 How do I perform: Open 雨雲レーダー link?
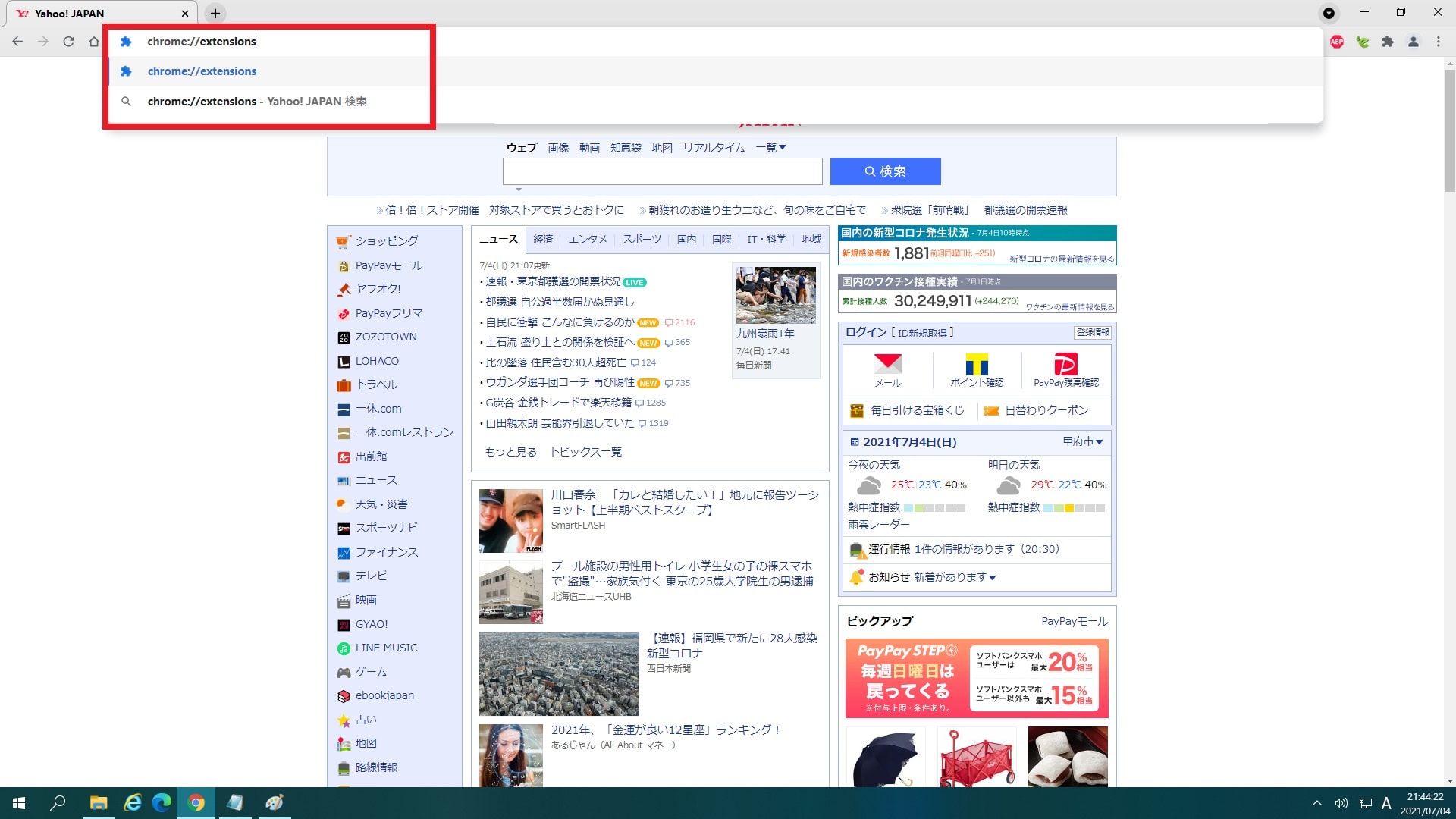coord(878,525)
